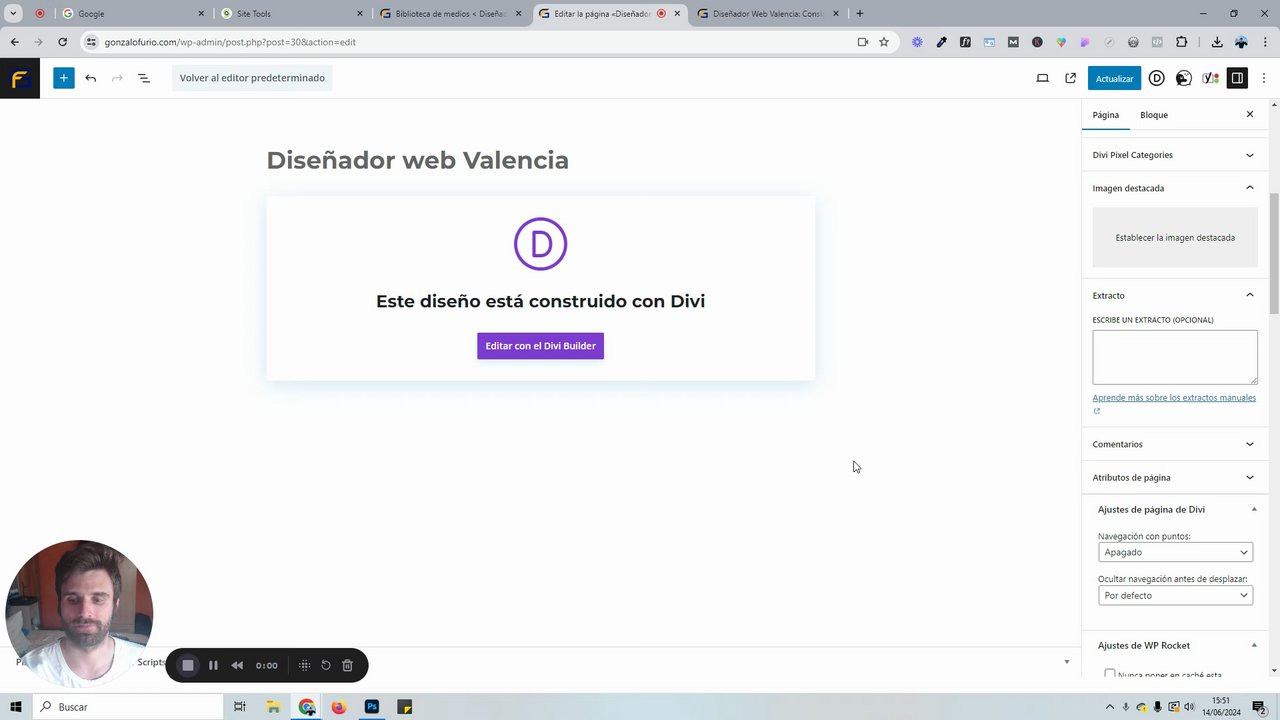Expand the Divi Pixel Categories panel
This screenshot has width=1280, height=720.
tap(1174, 155)
